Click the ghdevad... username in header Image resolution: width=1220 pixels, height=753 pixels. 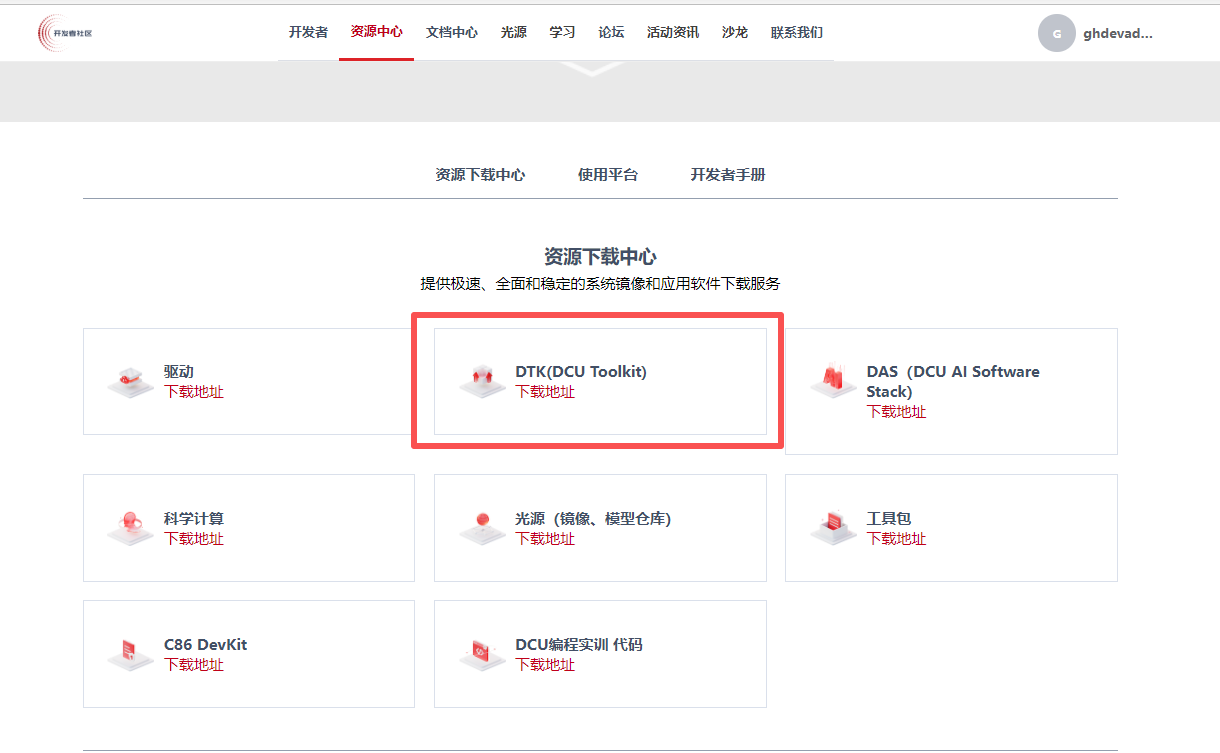point(1117,33)
